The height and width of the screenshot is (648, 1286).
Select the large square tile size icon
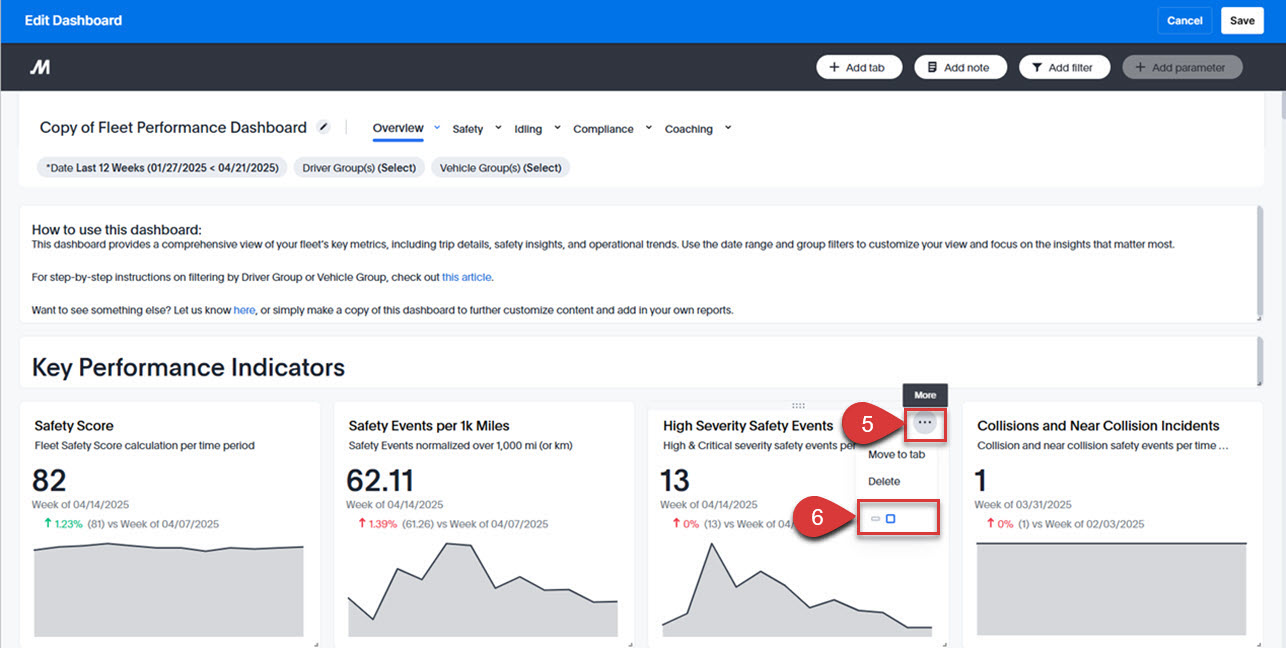pyautogui.click(x=891, y=519)
